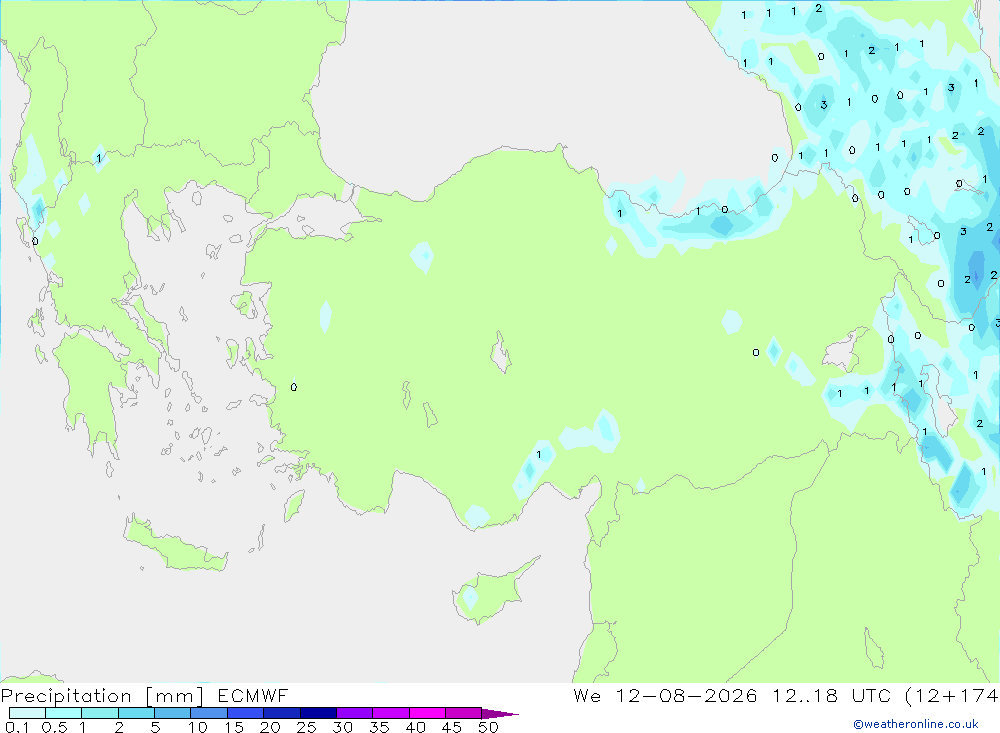
Task: Click the '10' legend scale label
Action: (198, 727)
